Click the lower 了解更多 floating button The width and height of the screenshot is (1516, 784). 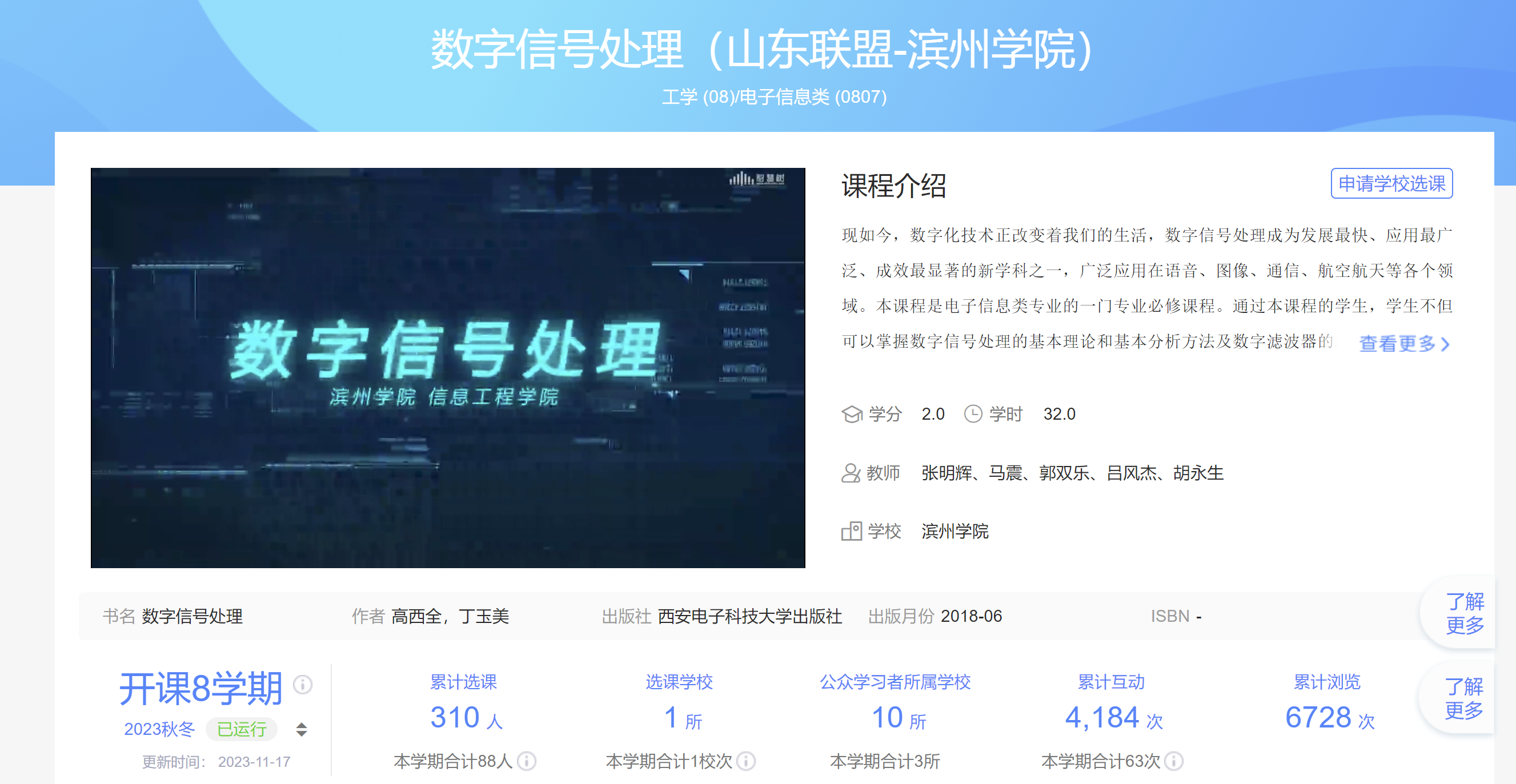(1463, 698)
